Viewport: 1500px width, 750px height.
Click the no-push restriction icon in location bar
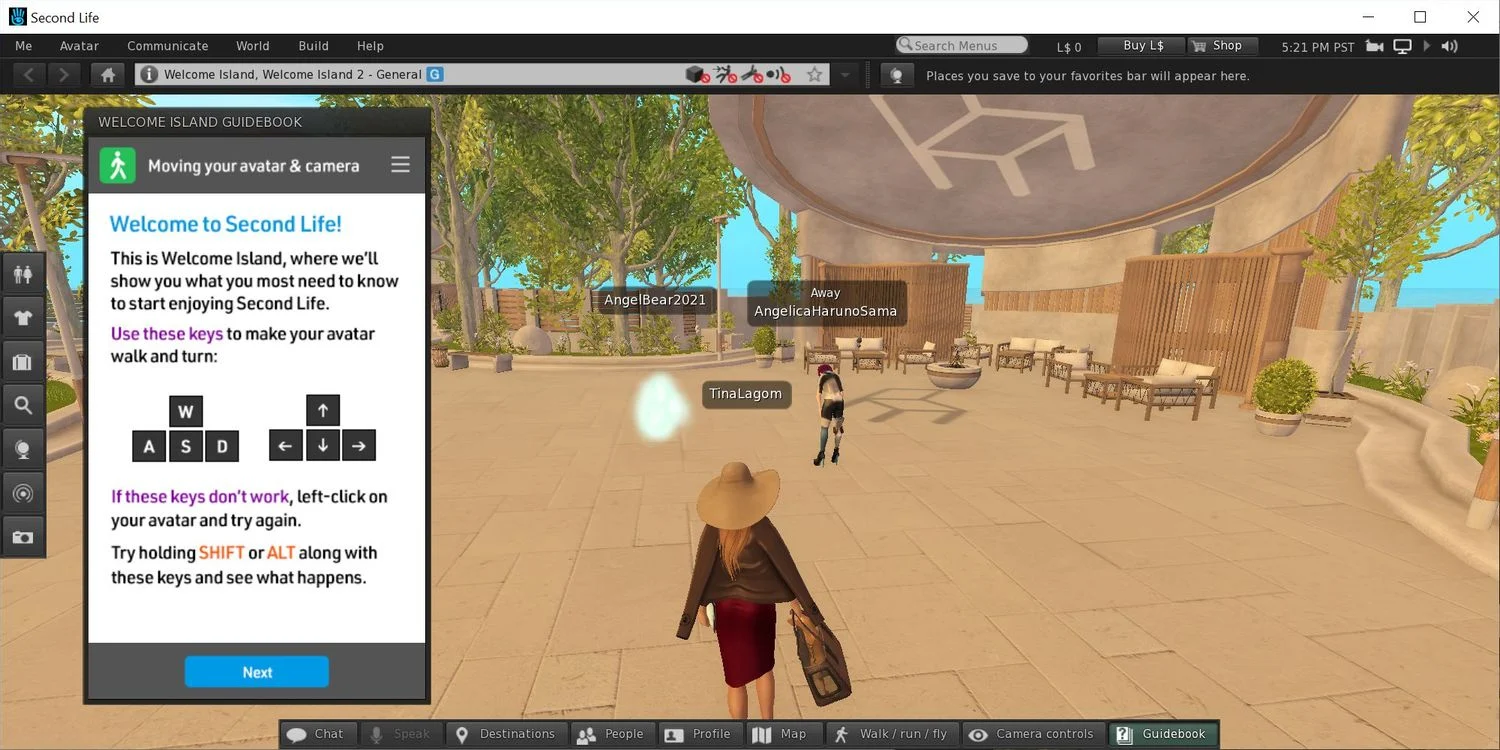pyautogui.click(x=727, y=75)
